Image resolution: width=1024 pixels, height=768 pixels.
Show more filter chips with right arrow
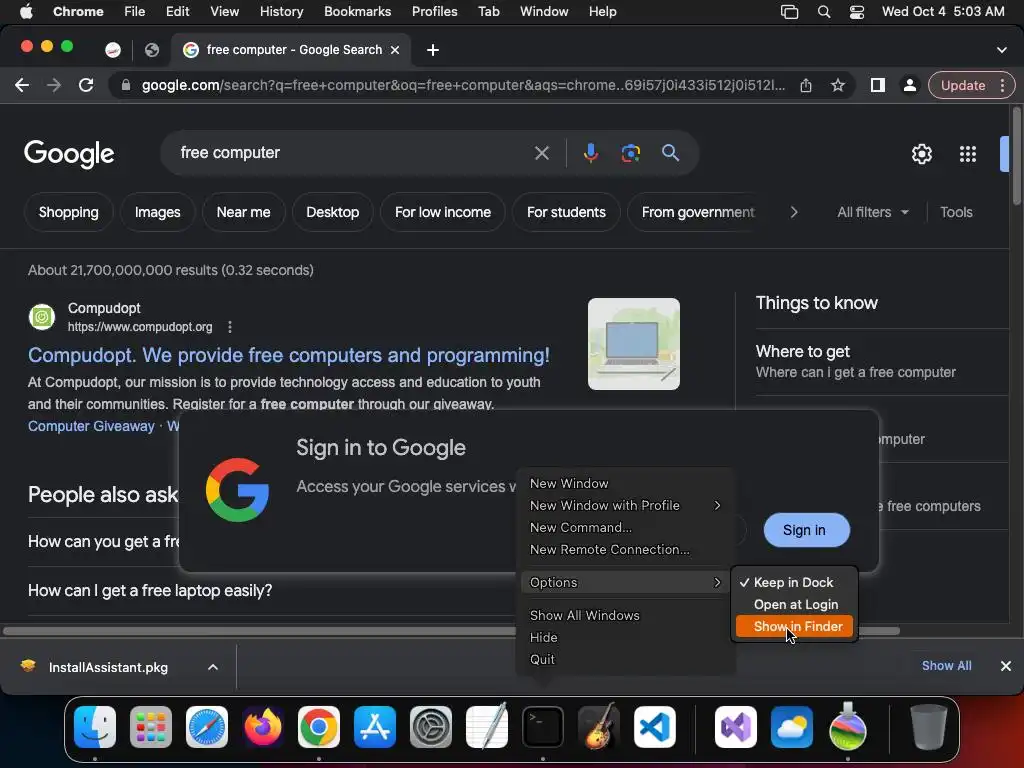coord(793,212)
